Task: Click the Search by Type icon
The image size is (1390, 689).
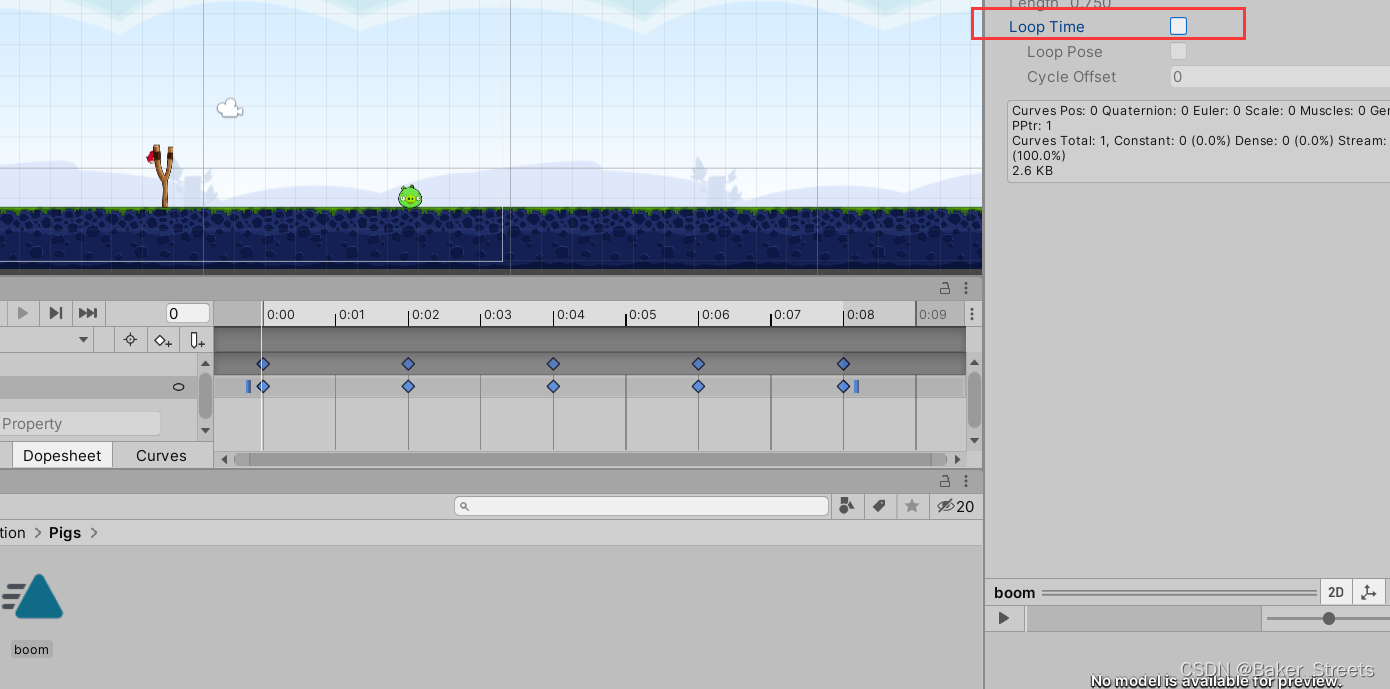Action: [x=846, y=506]
